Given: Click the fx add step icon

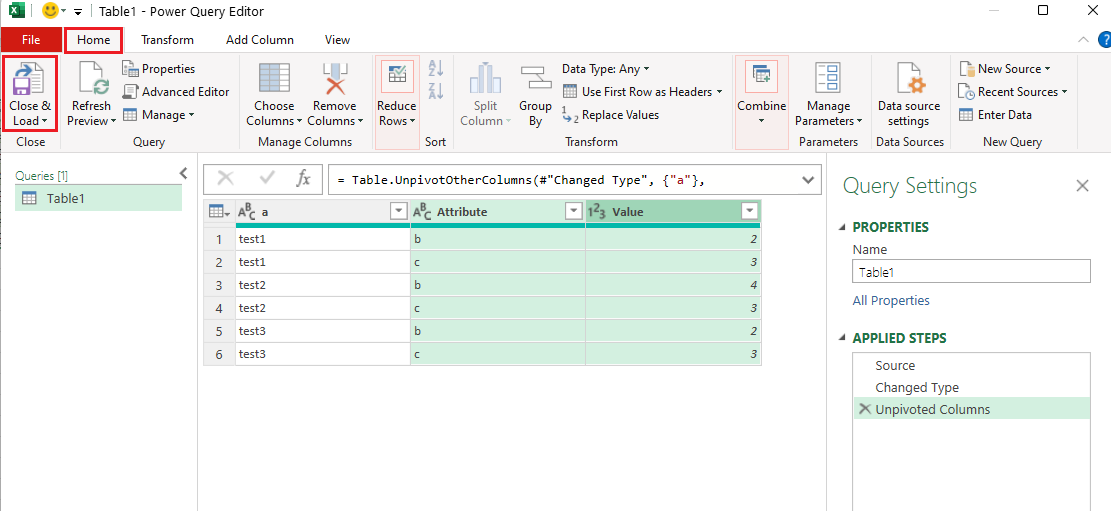Looking at the screenshot, I should 303,179.
